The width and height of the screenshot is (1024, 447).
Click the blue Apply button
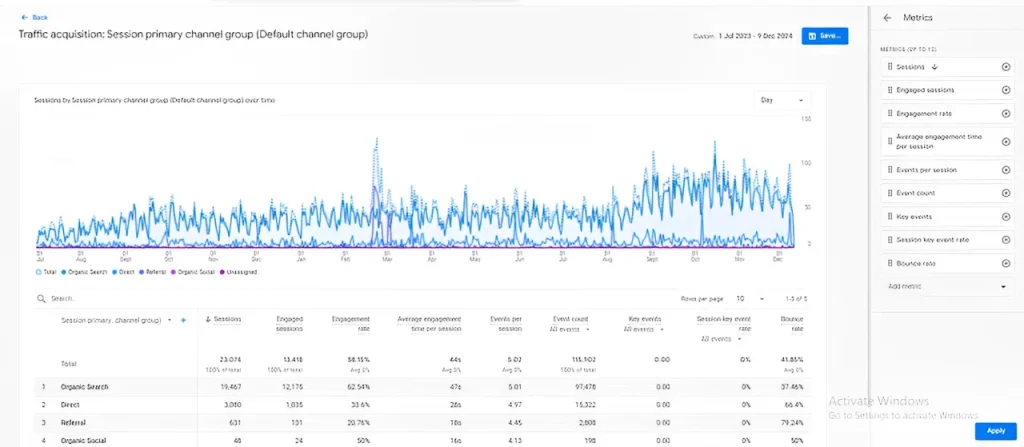995,430
